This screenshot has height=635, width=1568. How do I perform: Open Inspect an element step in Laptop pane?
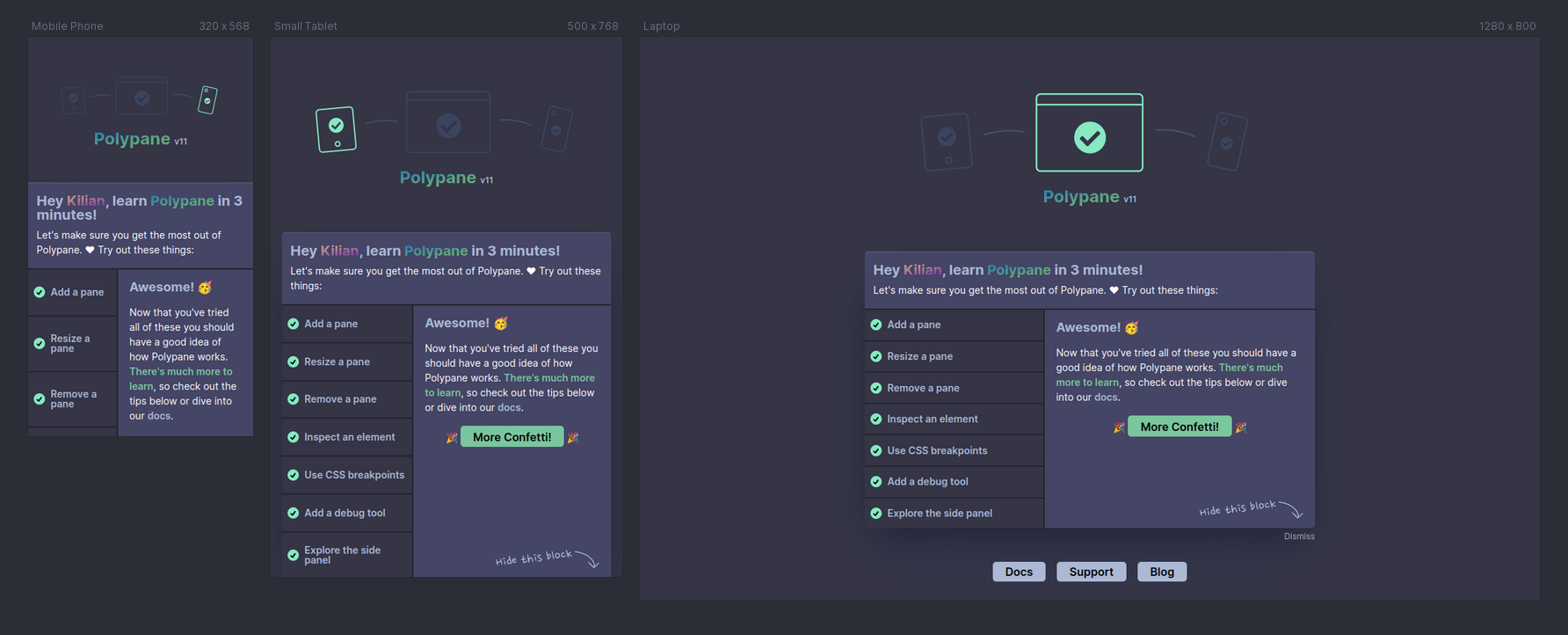(x=955, y=420)
